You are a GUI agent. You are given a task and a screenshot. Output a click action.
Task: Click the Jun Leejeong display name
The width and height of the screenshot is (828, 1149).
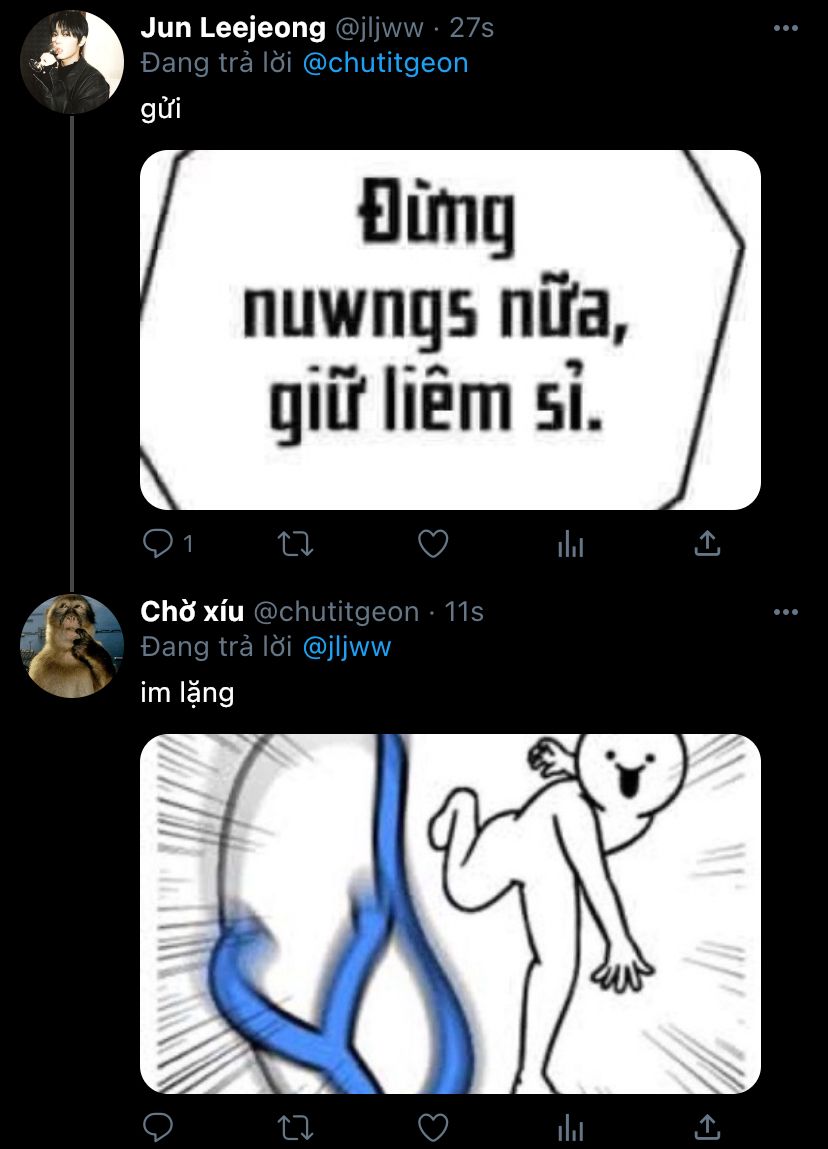pyautogui.click(x=233, y=28)
